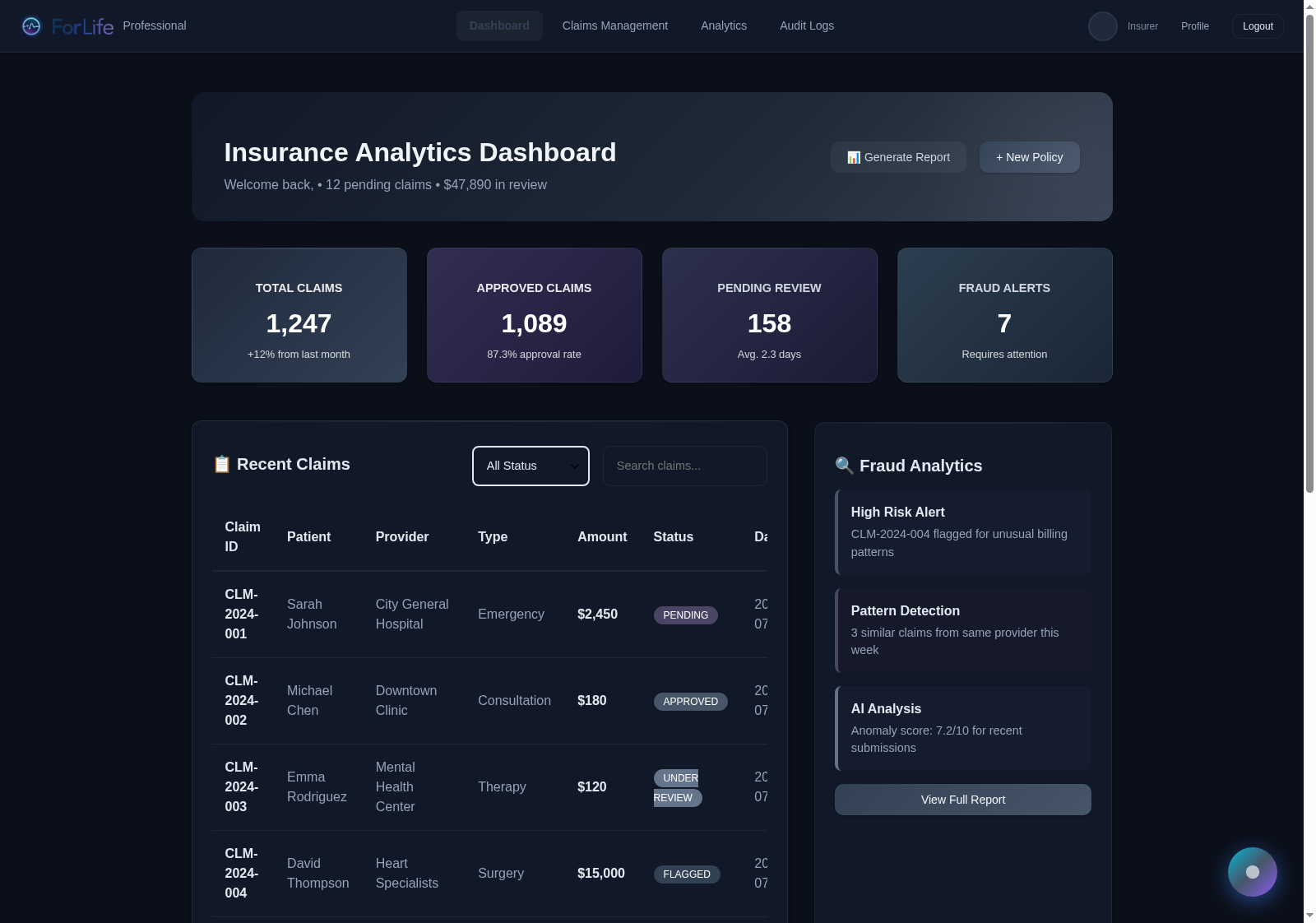The image size is (1316, 923).
Task: Select claim CLM-2024-003 ID cell
Action: pos(242,787)
